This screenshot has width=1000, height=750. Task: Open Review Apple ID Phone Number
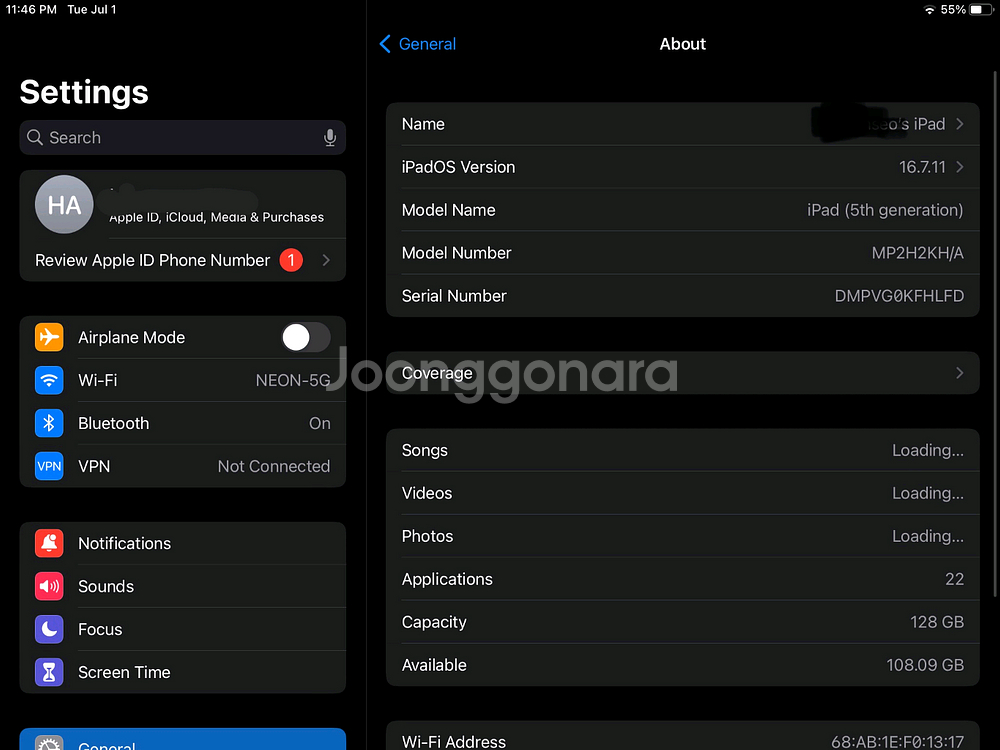(x=183, y=260)
